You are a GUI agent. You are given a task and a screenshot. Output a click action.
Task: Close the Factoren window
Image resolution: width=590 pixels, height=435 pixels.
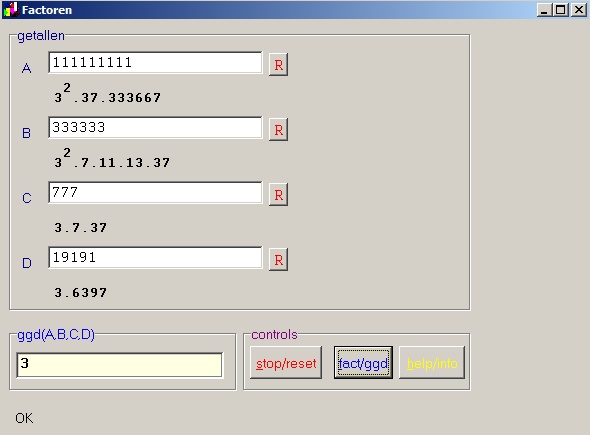tap(579, 10)
